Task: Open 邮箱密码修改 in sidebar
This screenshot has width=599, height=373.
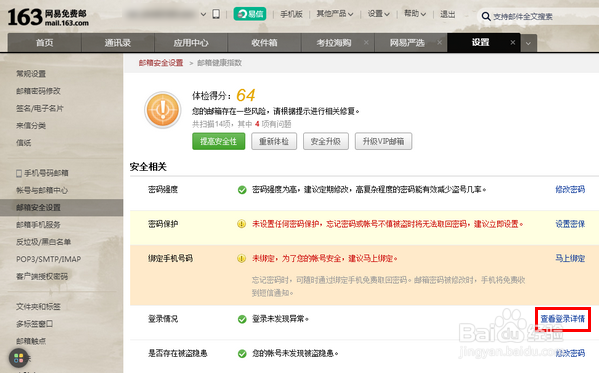Action: (38, 91)
